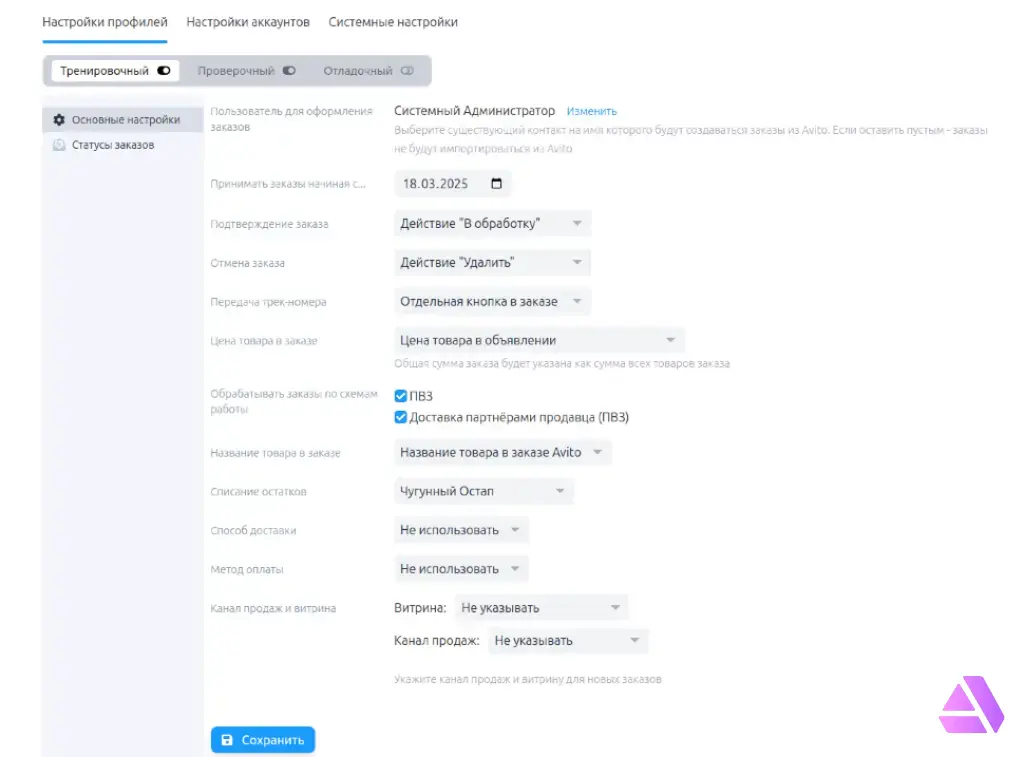1024x757 pixels.
Task: Click the calendar icon in date field
Action: pos(497,184)
